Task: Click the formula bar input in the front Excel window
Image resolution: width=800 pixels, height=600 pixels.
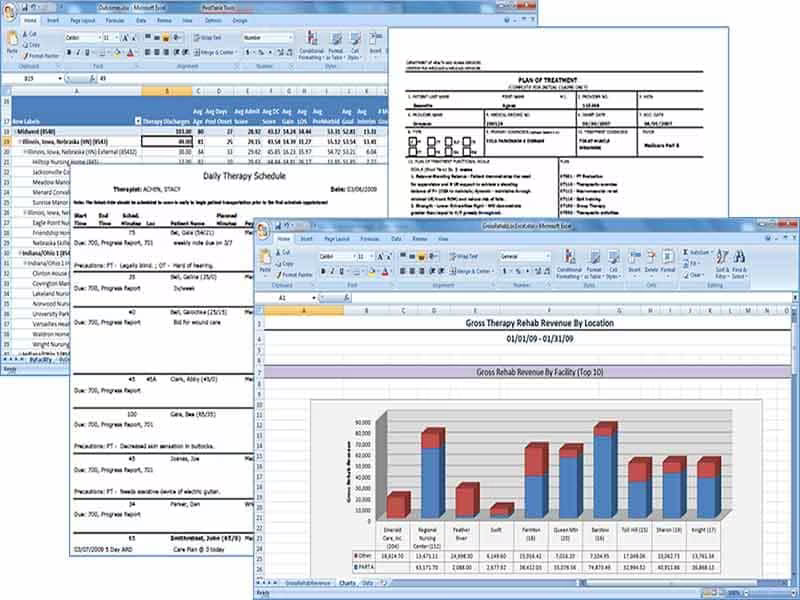Action: click(x=571, y=297)
